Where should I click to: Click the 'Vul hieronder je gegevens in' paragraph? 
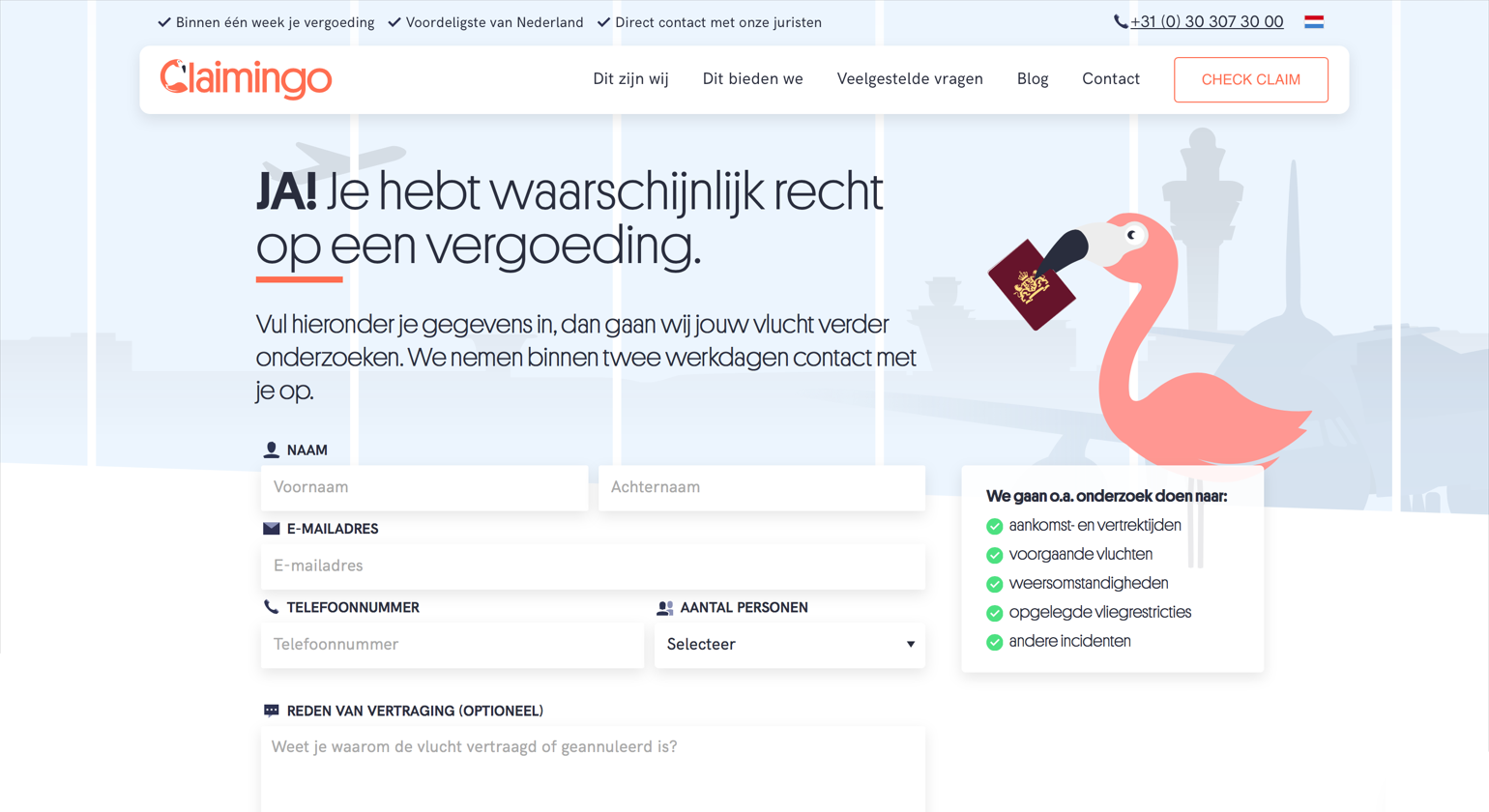[x=586, y=358]
